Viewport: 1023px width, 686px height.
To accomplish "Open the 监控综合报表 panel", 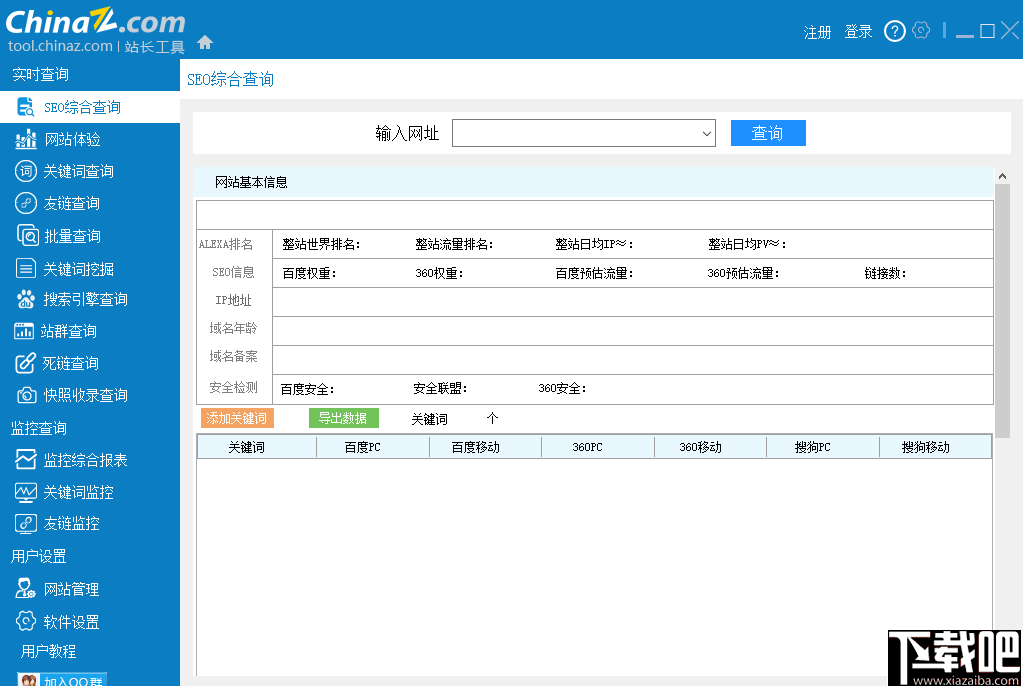I will click(77, 460).
